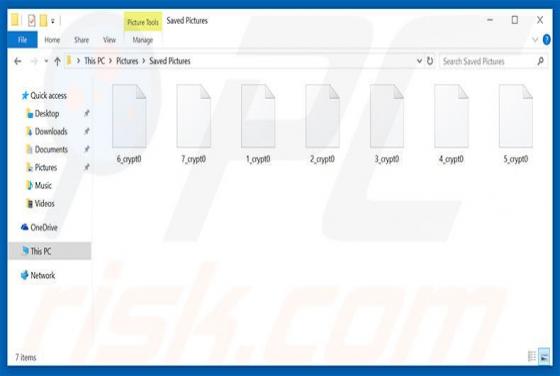
Task: Expand the ribbon with the chevron
Action: coord(535,40)
